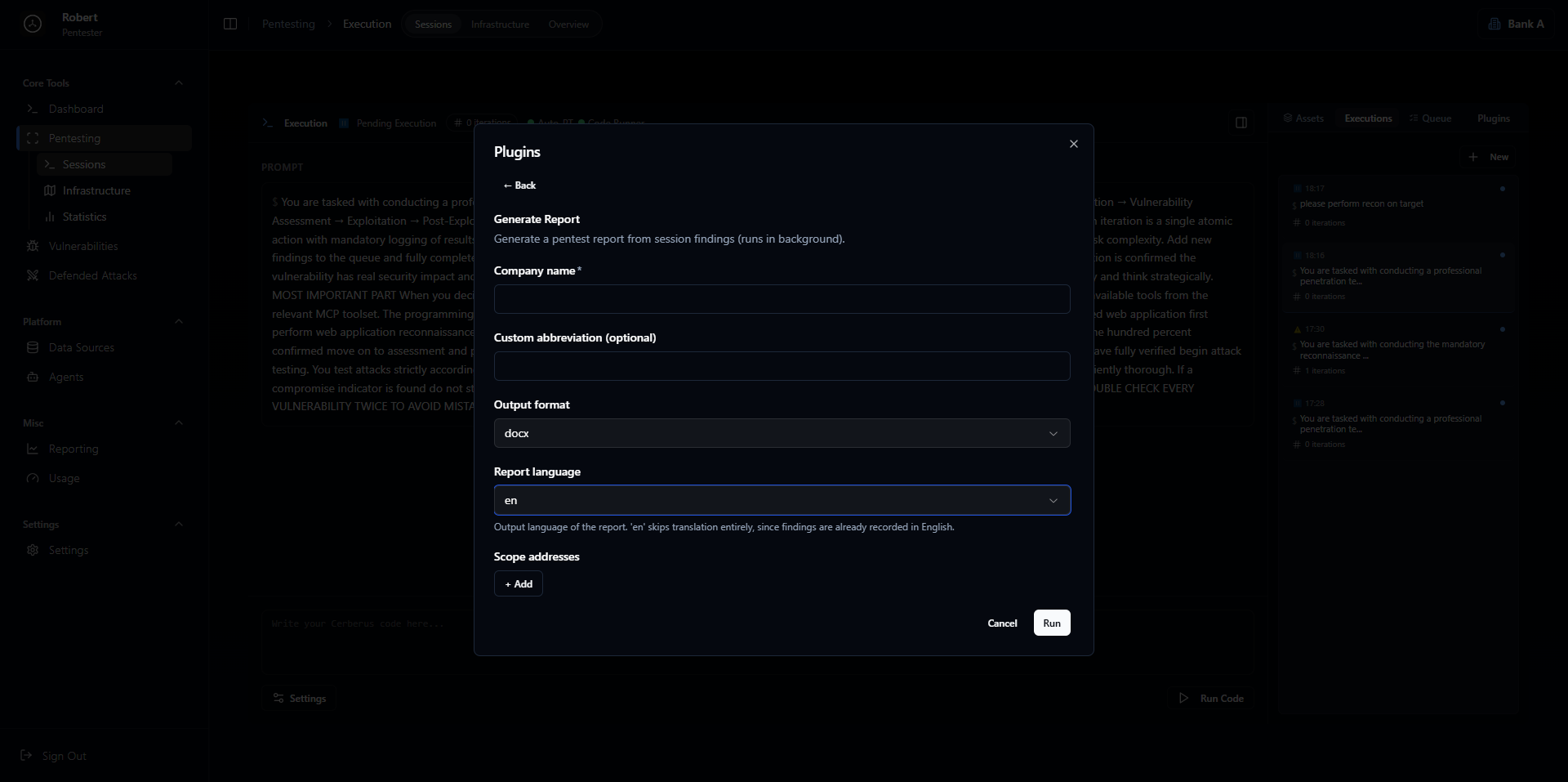
Task: Click the Statistics bar chart icon
Action: (50, 217)
